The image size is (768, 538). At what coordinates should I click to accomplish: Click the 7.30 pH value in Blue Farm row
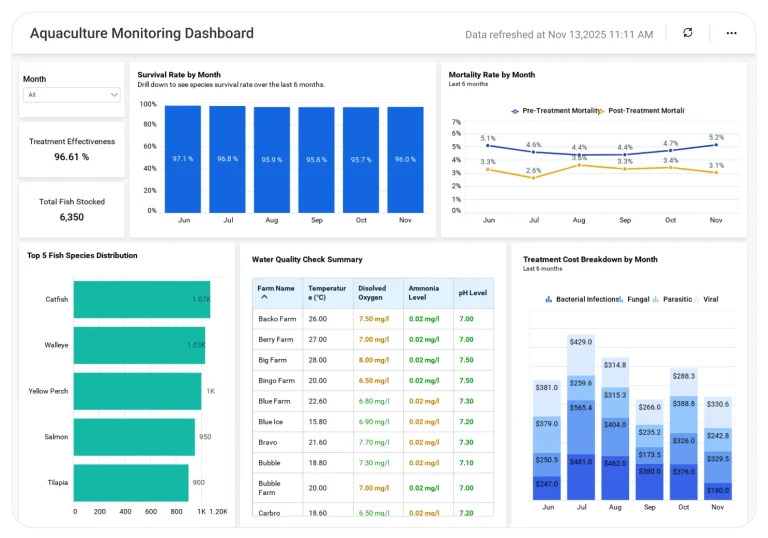pos(466,401)
